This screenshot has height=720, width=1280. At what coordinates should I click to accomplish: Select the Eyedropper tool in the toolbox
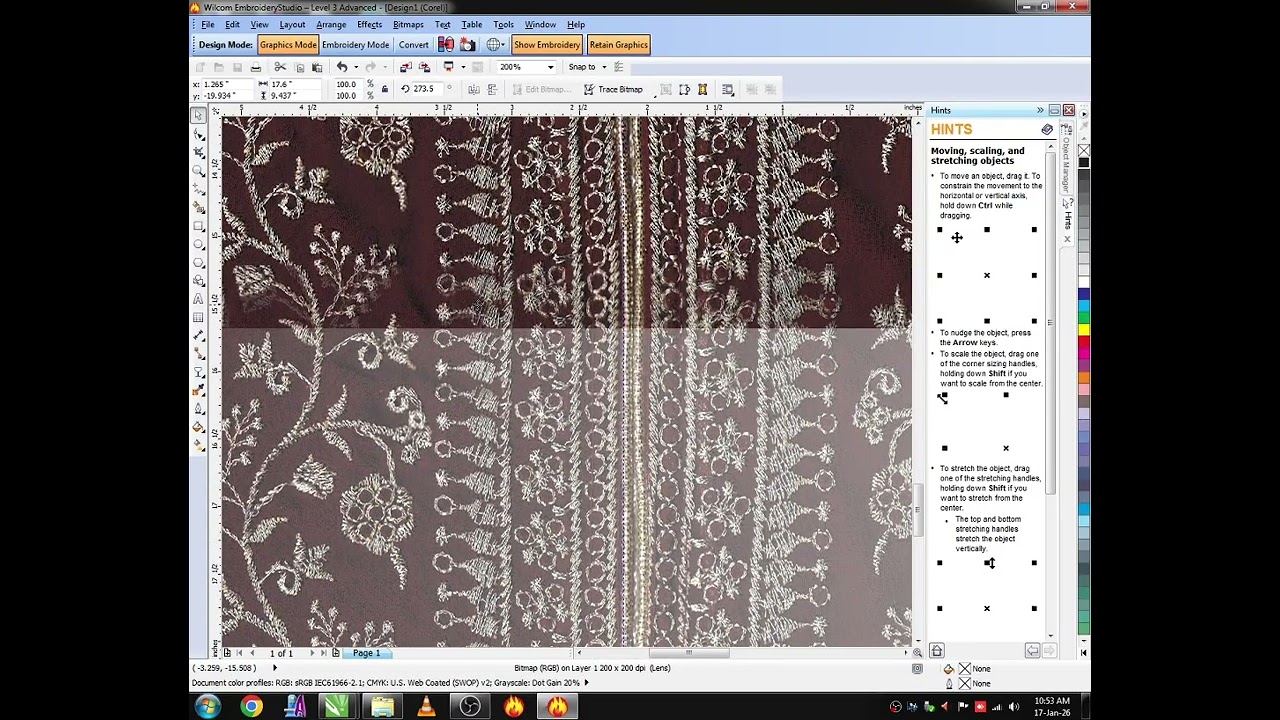point(198,390)
